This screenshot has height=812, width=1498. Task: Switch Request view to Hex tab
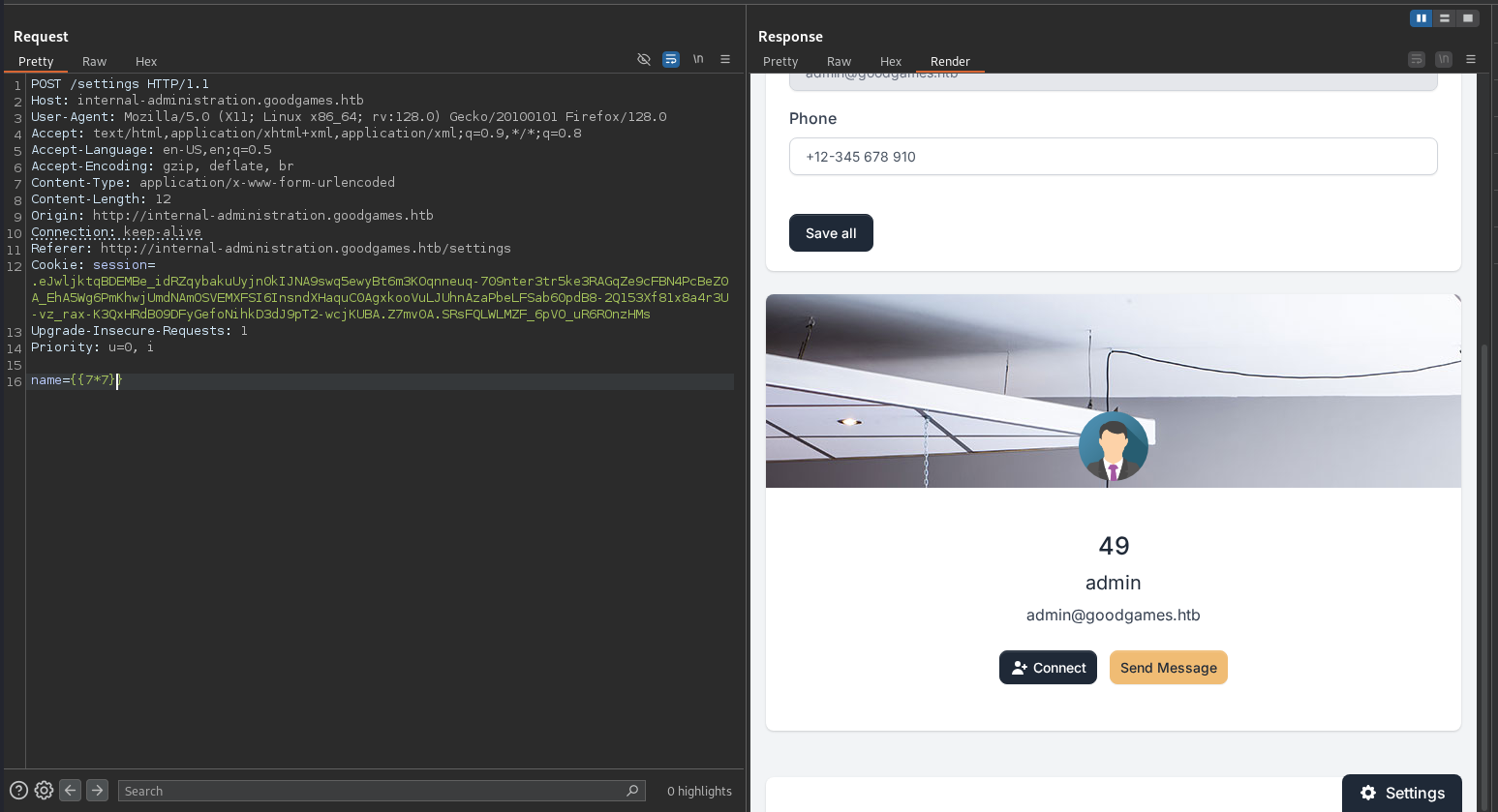[x=146, y=61]
